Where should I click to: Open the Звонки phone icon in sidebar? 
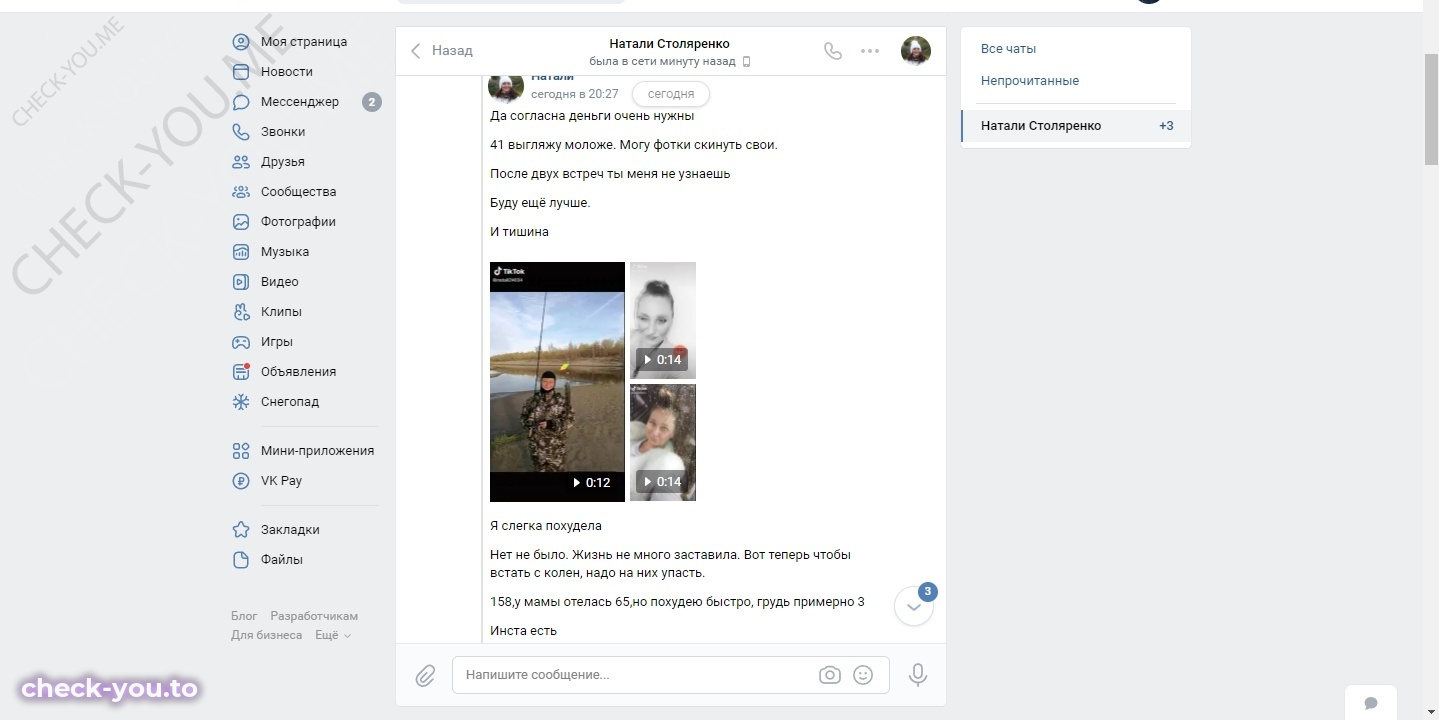pyautogui.click(x=241, y=132)
